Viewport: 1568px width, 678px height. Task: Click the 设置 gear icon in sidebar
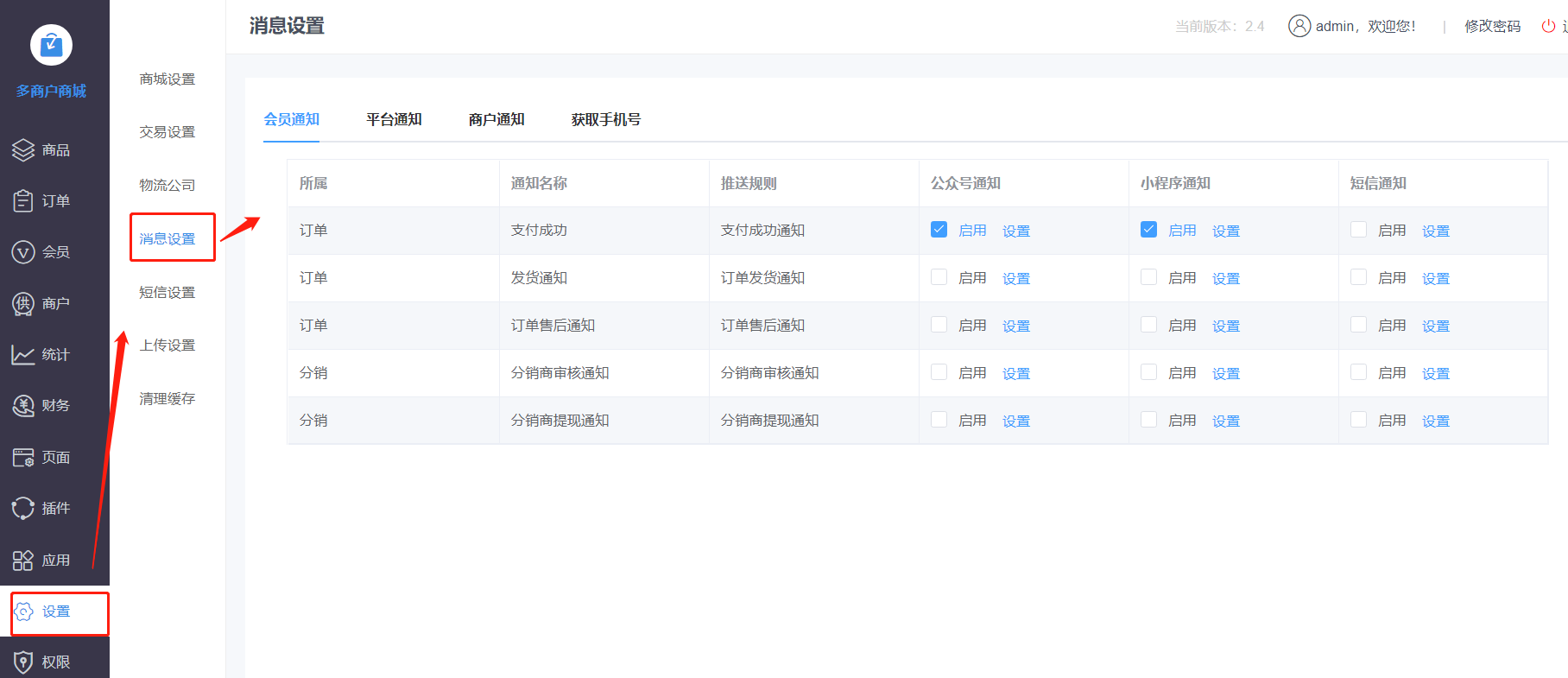24,611
